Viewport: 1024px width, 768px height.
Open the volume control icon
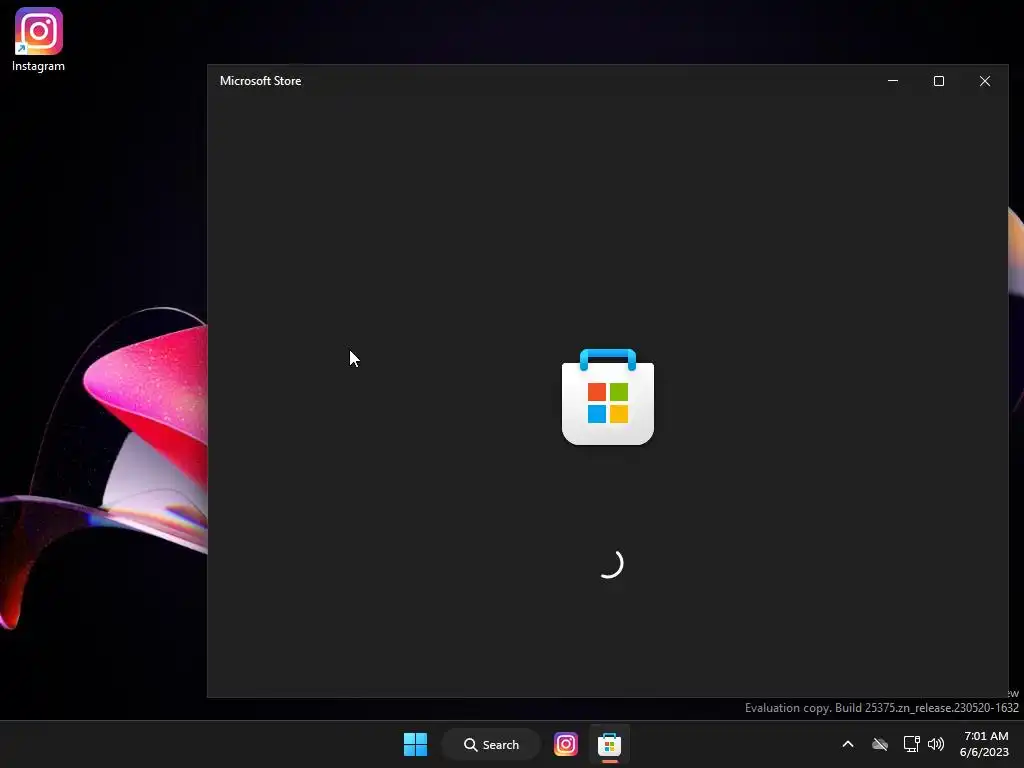point(936,744)
